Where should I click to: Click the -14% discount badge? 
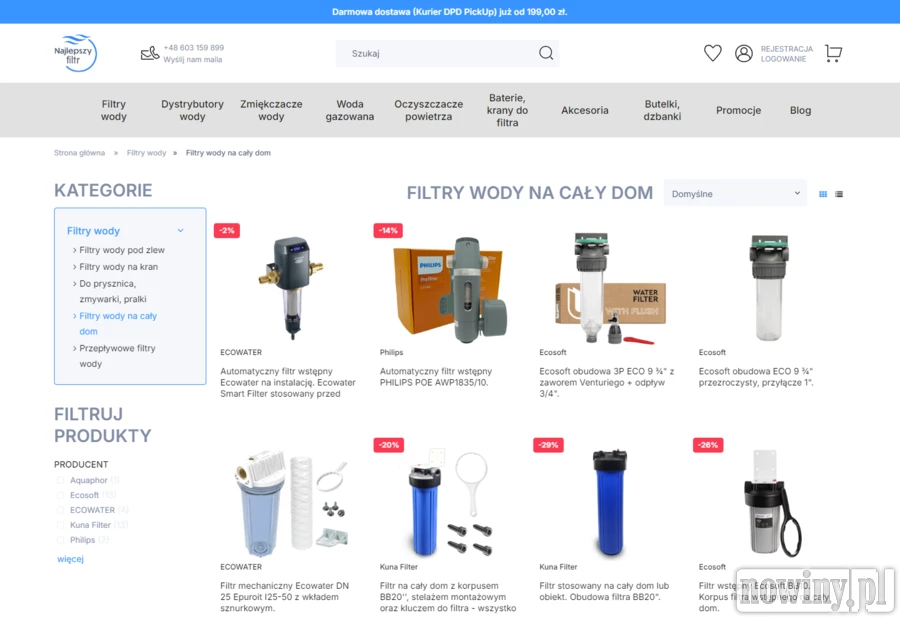pos(388,231)
